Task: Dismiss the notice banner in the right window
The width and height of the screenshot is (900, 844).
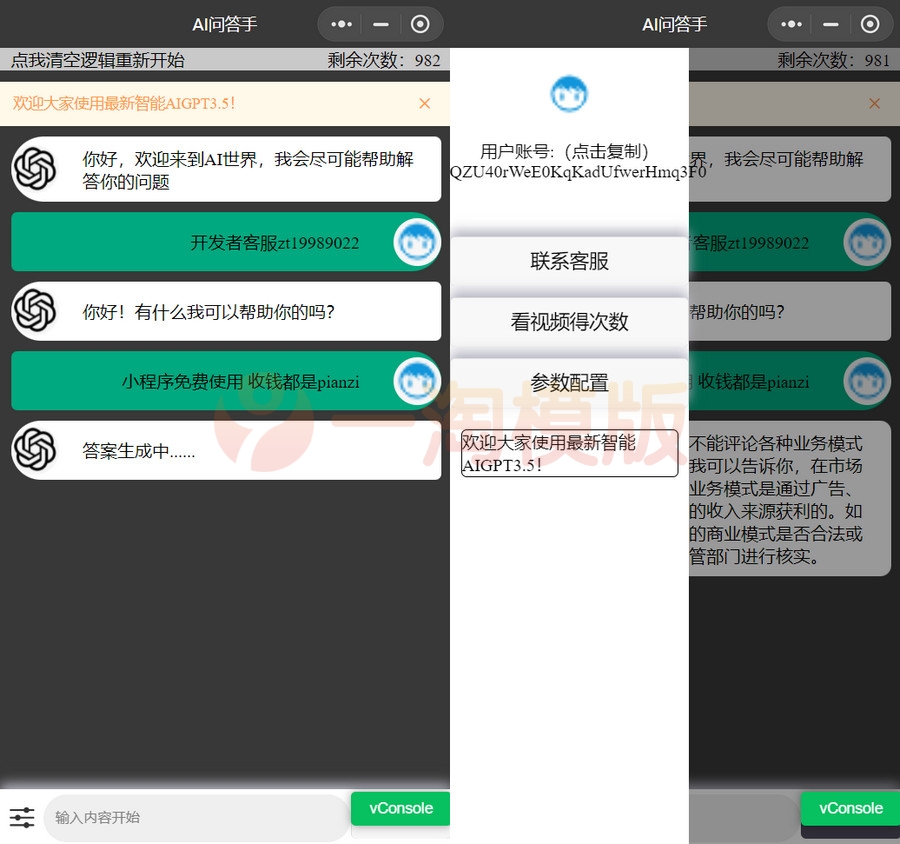Action: [x=874, y=103]
